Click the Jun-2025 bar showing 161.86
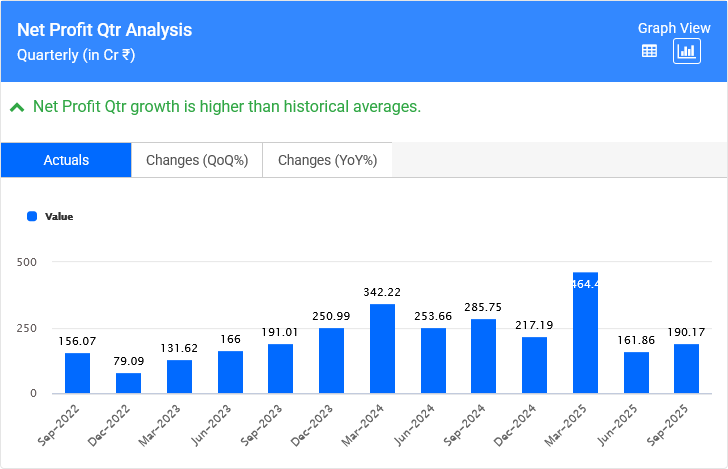The width and height of the screenshot is (728, 469). tap(636, 372)
